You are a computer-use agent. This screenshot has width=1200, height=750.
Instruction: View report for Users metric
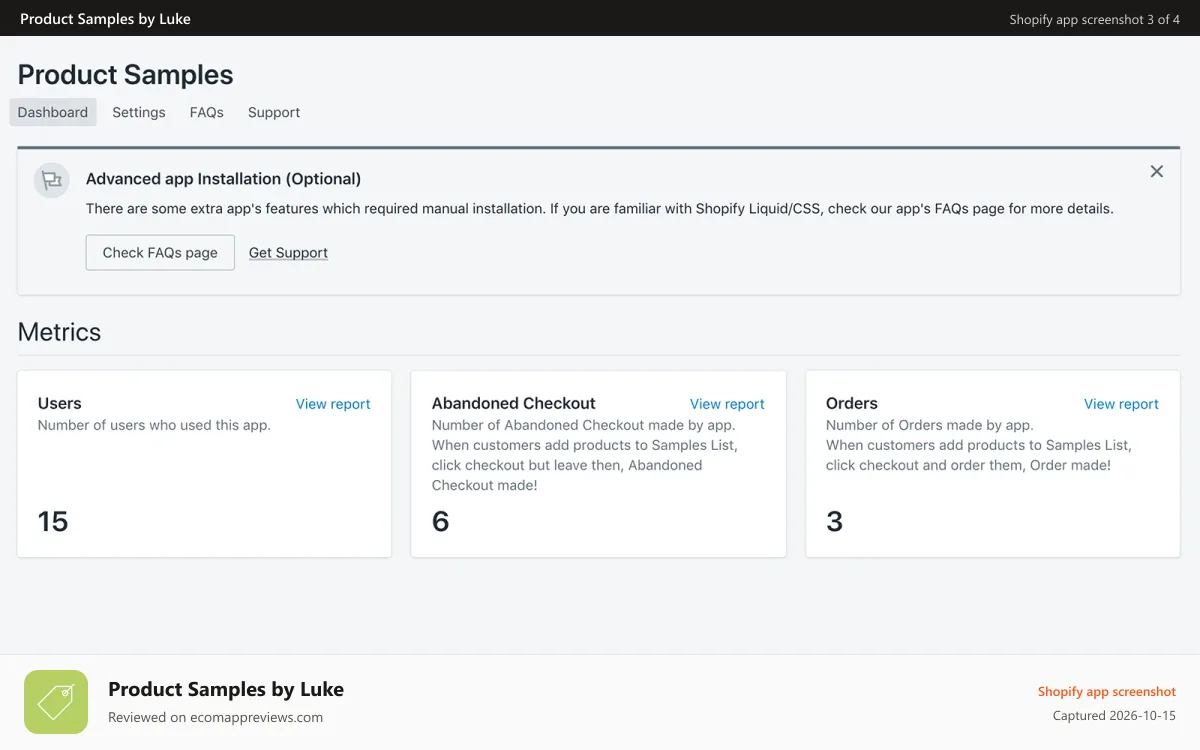pos(333,404)
